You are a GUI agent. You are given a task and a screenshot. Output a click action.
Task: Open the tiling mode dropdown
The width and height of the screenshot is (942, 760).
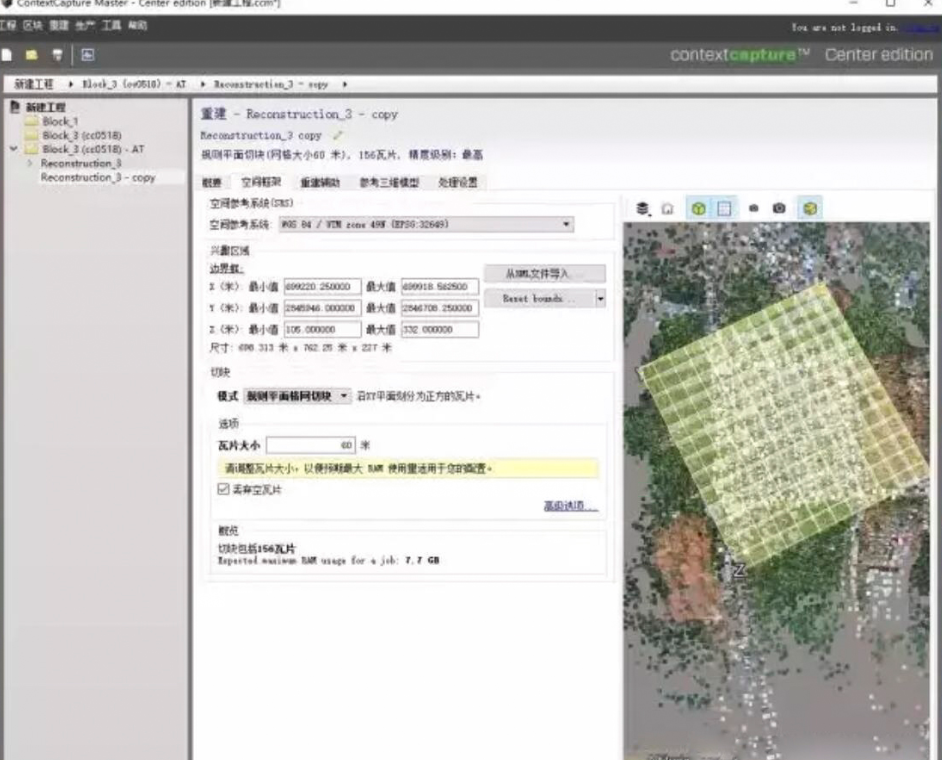[297, 396]
